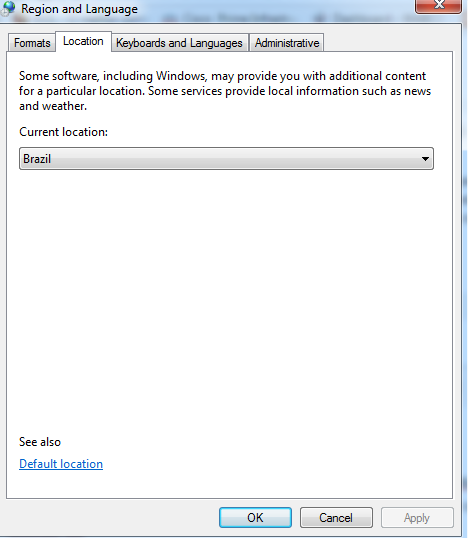The height and width of the screenshot is (538, 468).
Task: Click the Current location label
Action: tap(63, 132)
